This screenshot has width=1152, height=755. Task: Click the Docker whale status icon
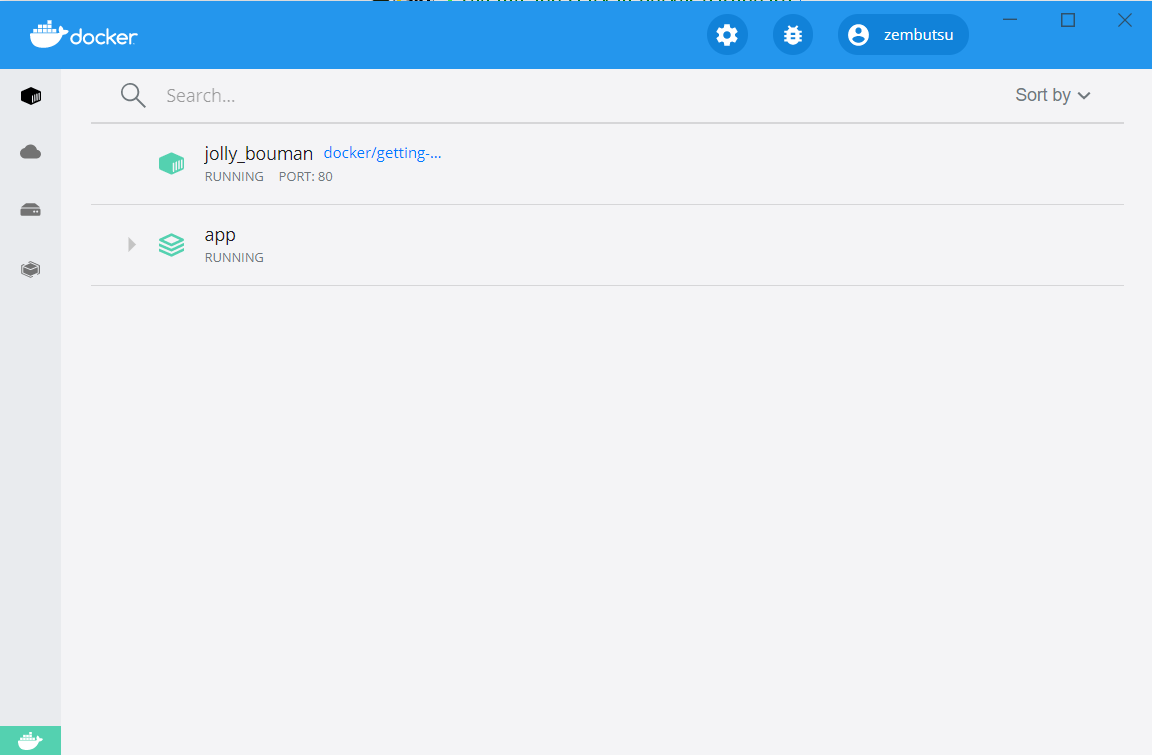tap(30, 740)
